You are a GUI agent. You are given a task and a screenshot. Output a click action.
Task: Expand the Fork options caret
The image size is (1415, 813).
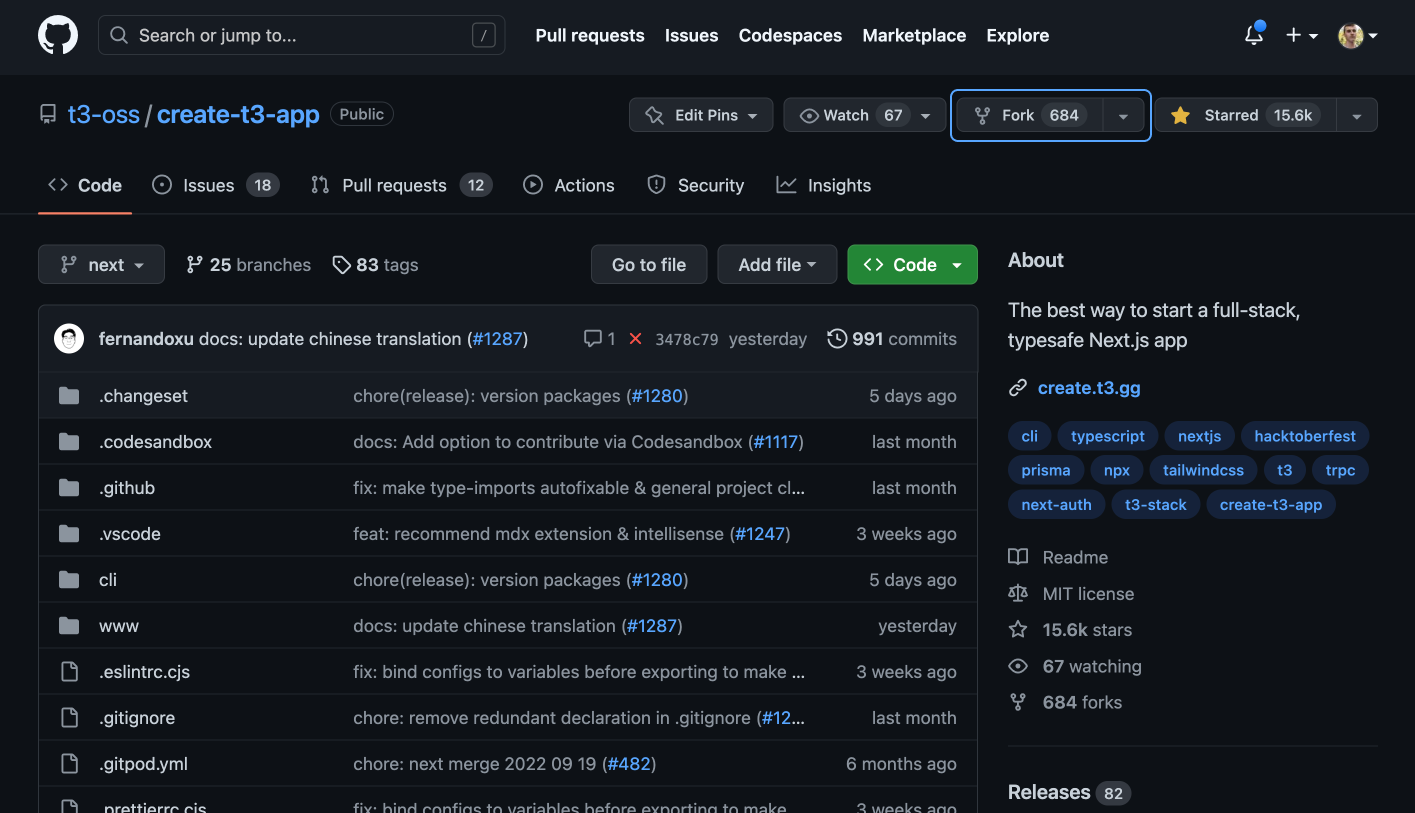tap(1123, 115)
